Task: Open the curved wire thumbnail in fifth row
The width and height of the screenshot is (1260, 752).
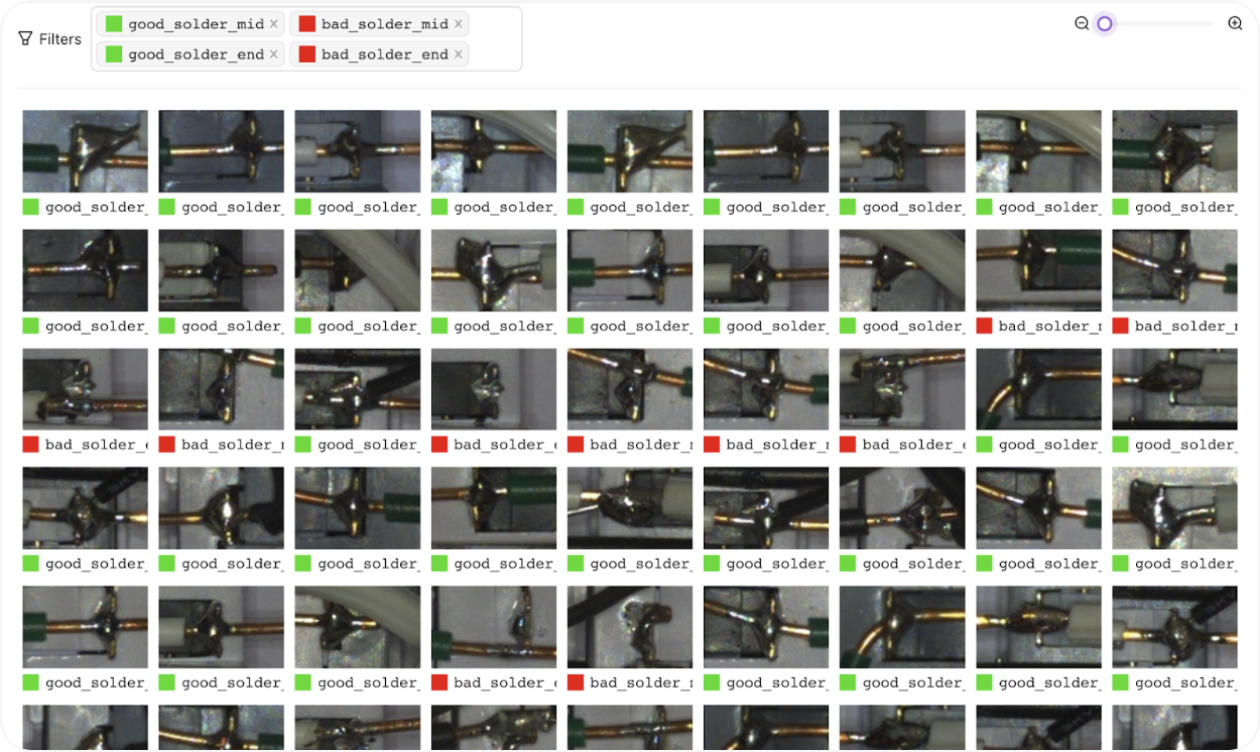Action: [x=902, y=627]
